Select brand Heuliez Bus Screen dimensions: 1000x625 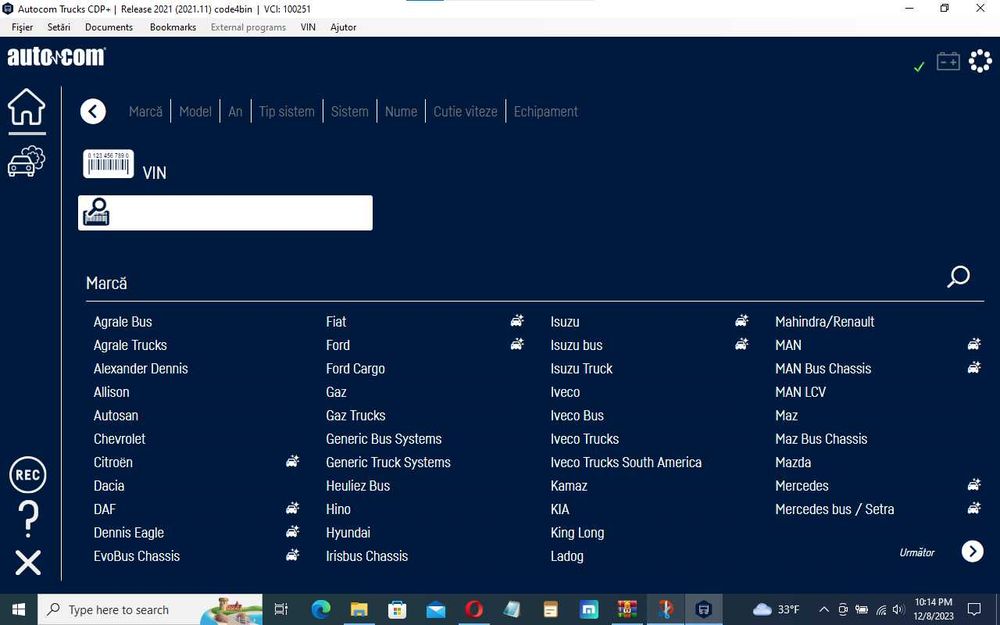pos(358,486)
